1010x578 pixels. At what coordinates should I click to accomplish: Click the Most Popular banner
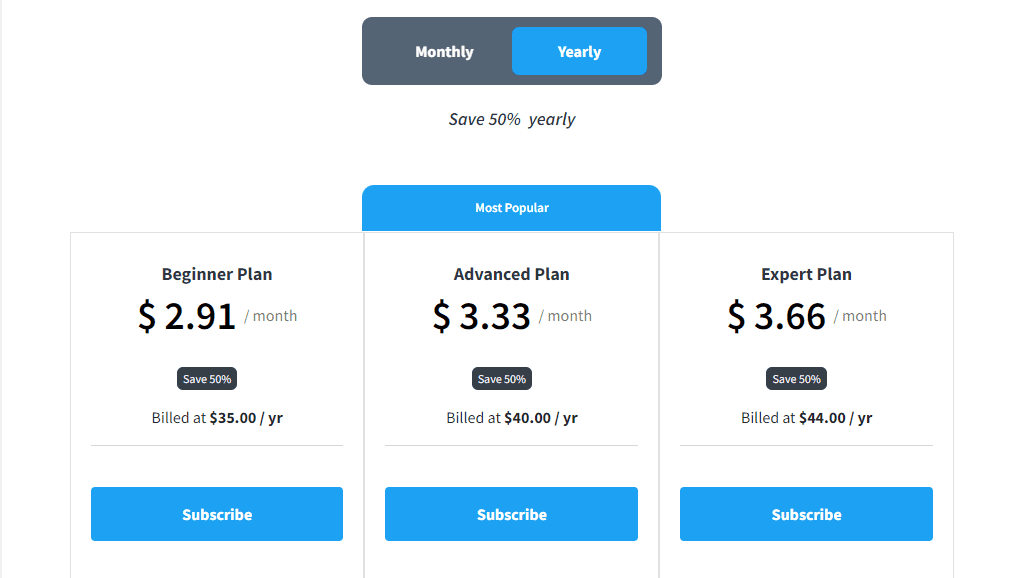[511, 208]
